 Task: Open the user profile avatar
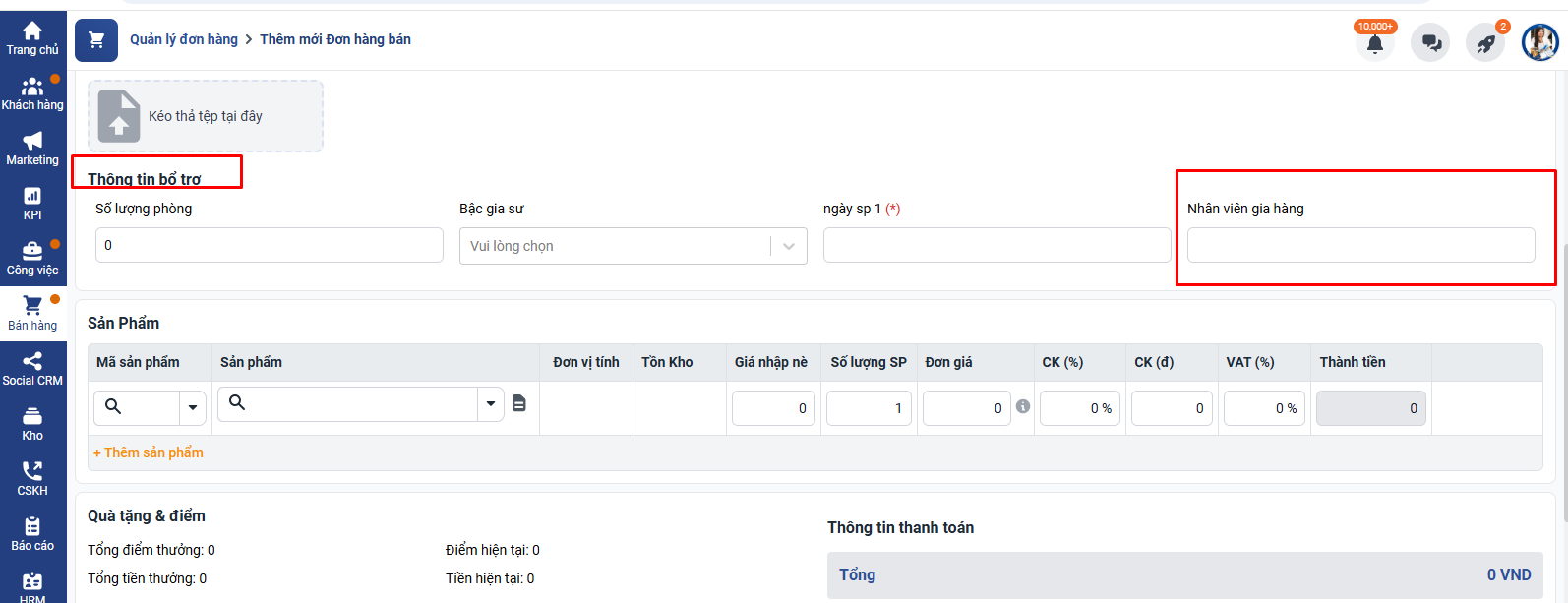[1539, 42]
